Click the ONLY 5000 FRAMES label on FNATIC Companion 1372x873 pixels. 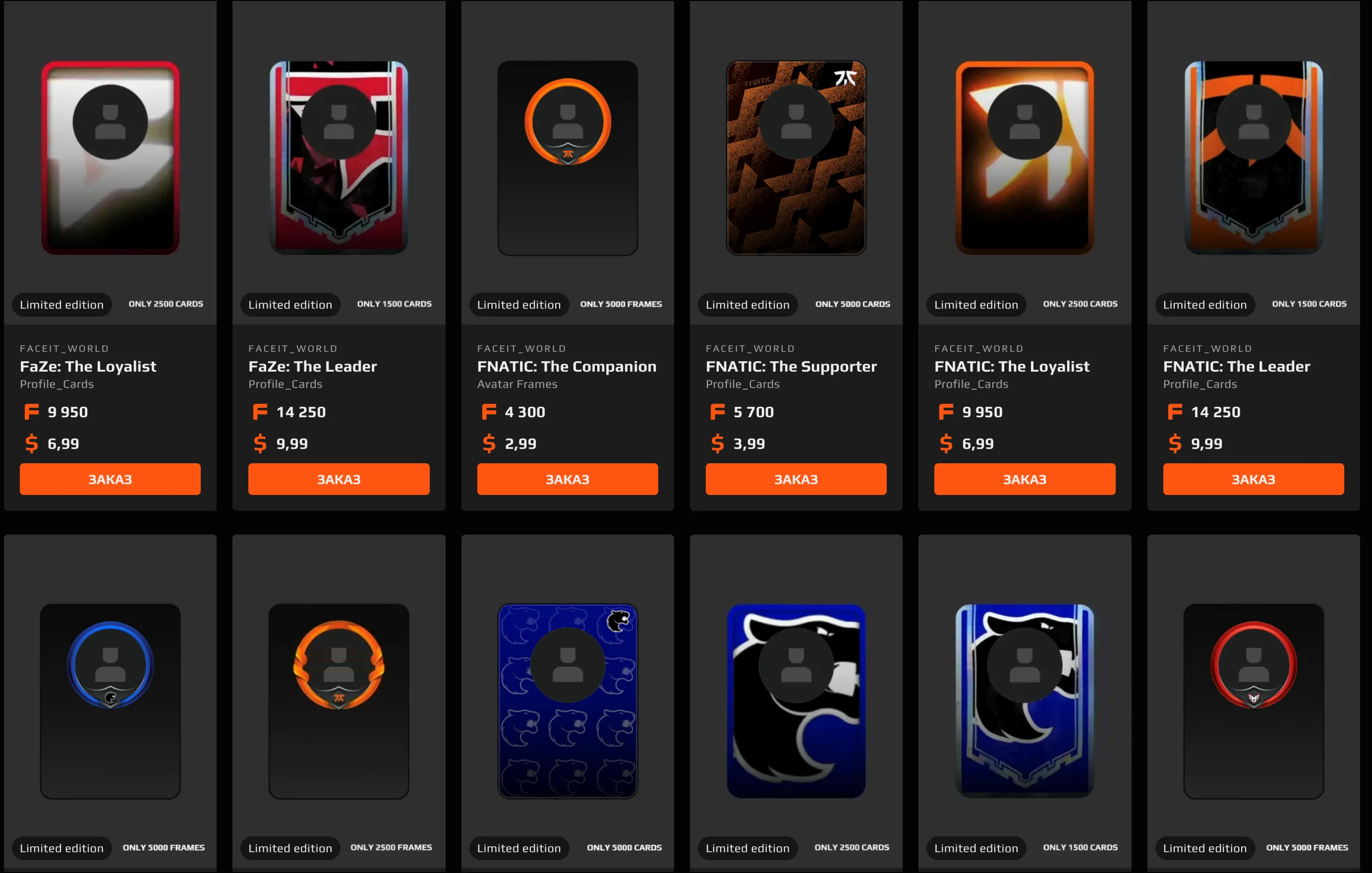click(621, 304)
